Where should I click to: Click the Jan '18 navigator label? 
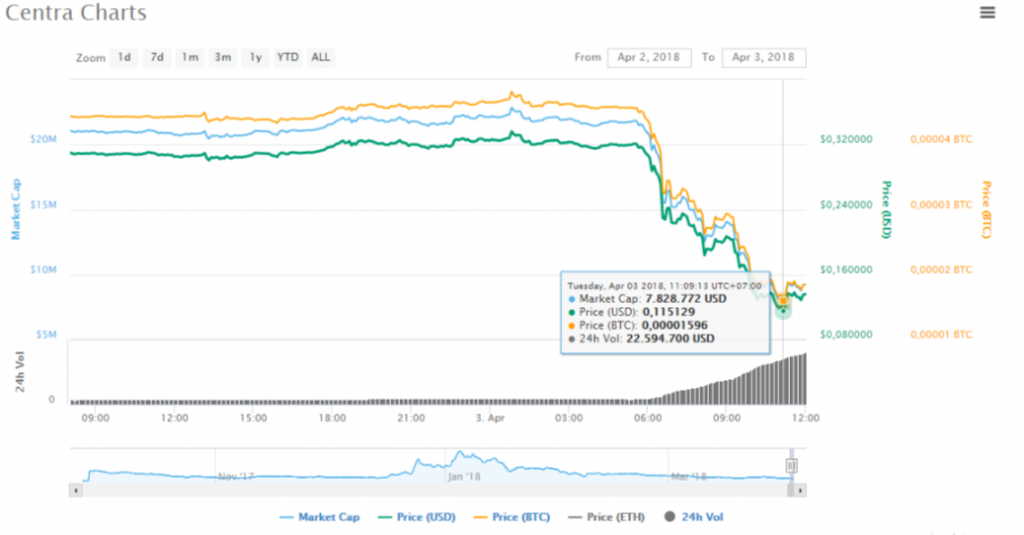coord(464,477)
